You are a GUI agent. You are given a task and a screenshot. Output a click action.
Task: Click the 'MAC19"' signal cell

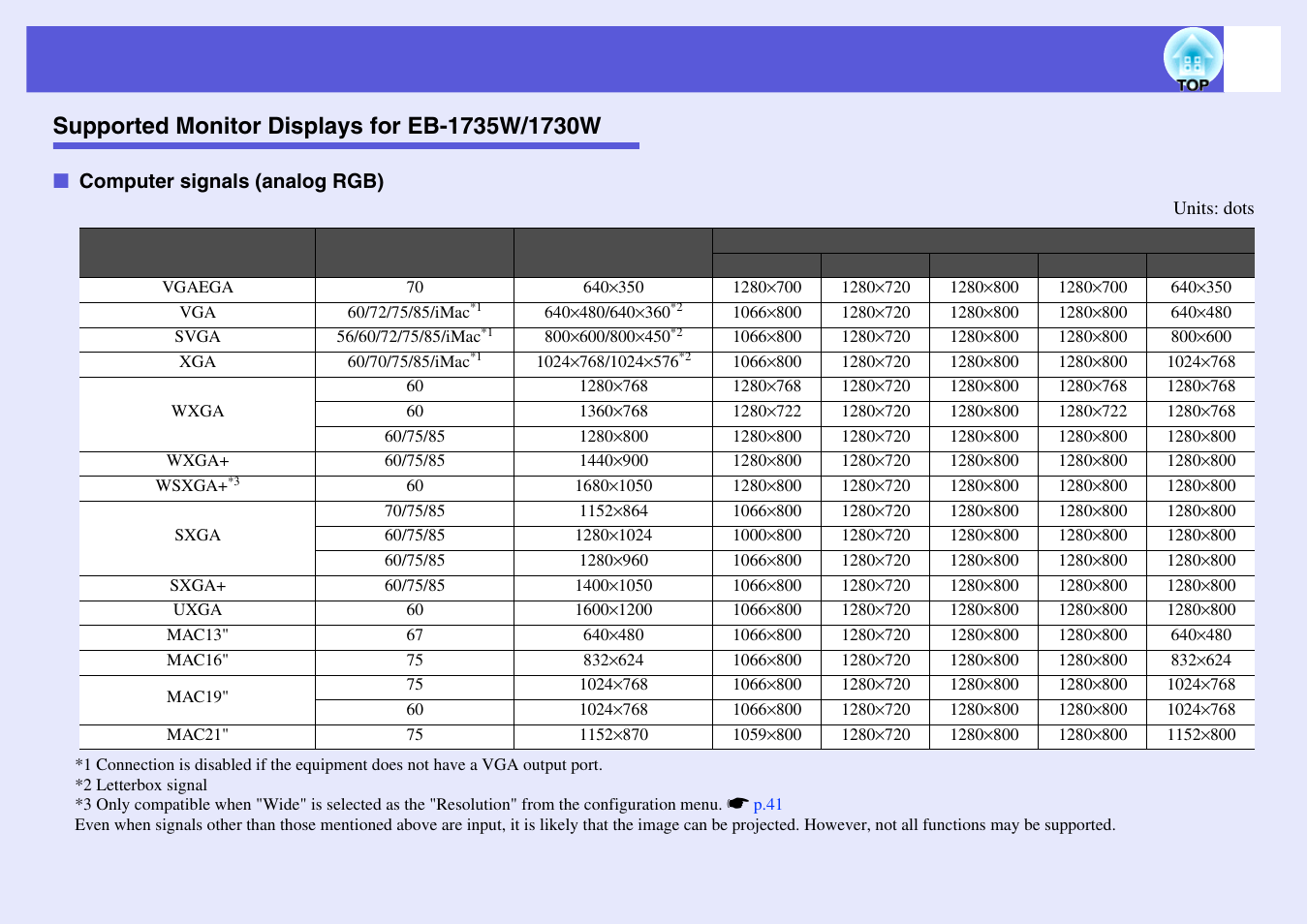198,697
